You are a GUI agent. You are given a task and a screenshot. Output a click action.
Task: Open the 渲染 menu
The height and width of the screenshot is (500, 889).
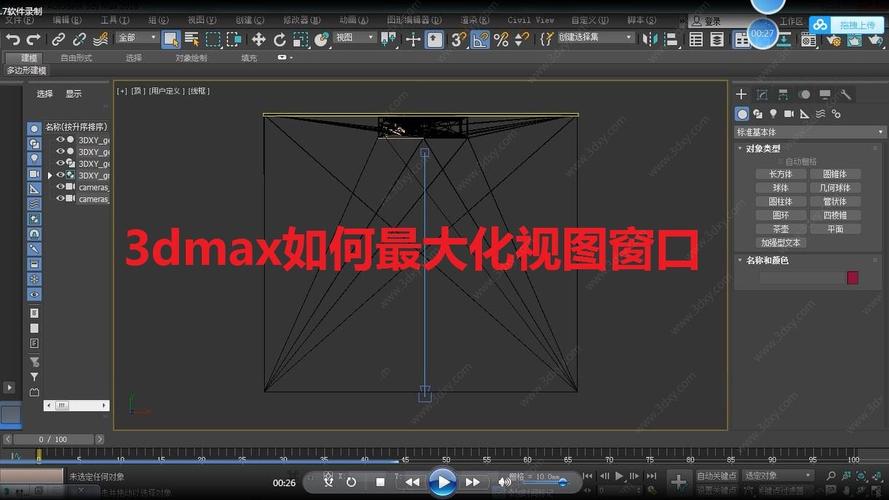coord(469,20)
